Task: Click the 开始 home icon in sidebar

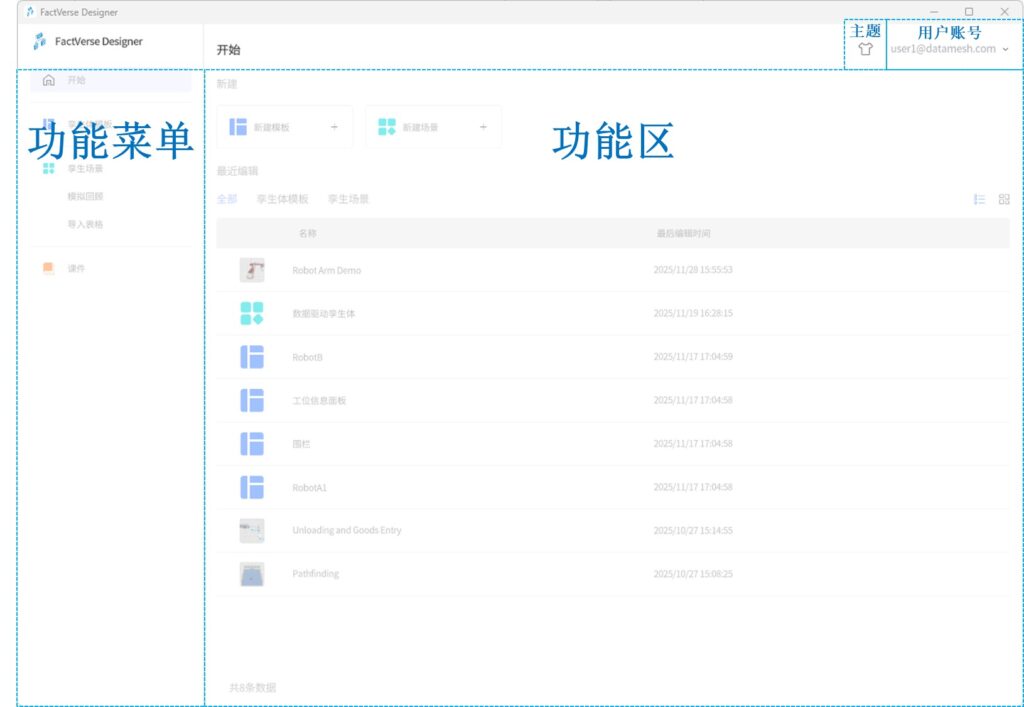Action: pyautogui.click(x=49, y=80)
